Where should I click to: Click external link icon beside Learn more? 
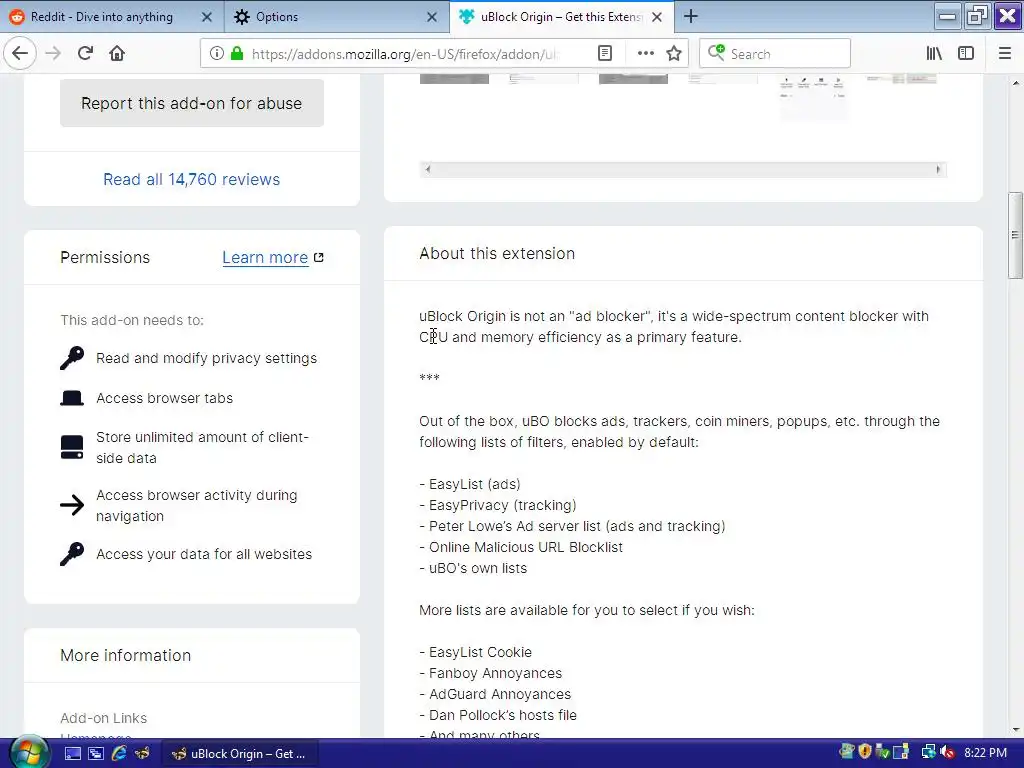pos(319,257)
